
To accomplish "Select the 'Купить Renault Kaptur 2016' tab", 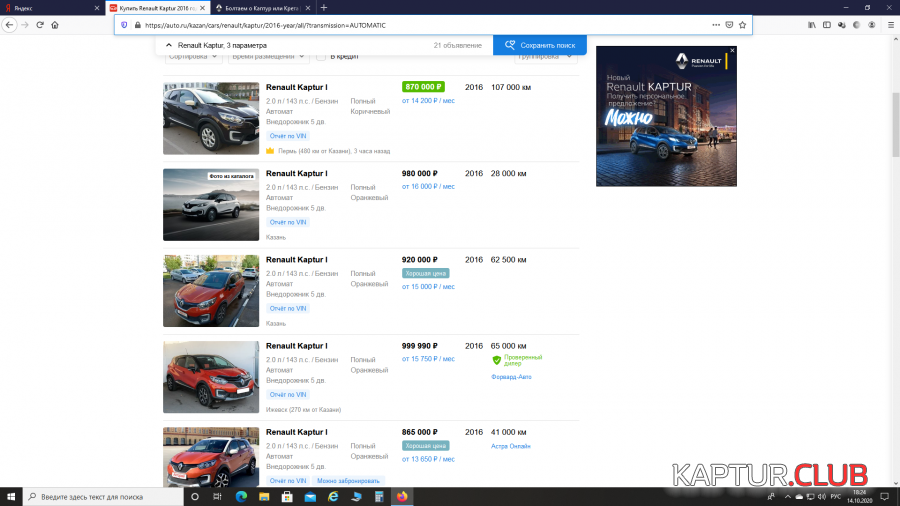I will (157, 8).
